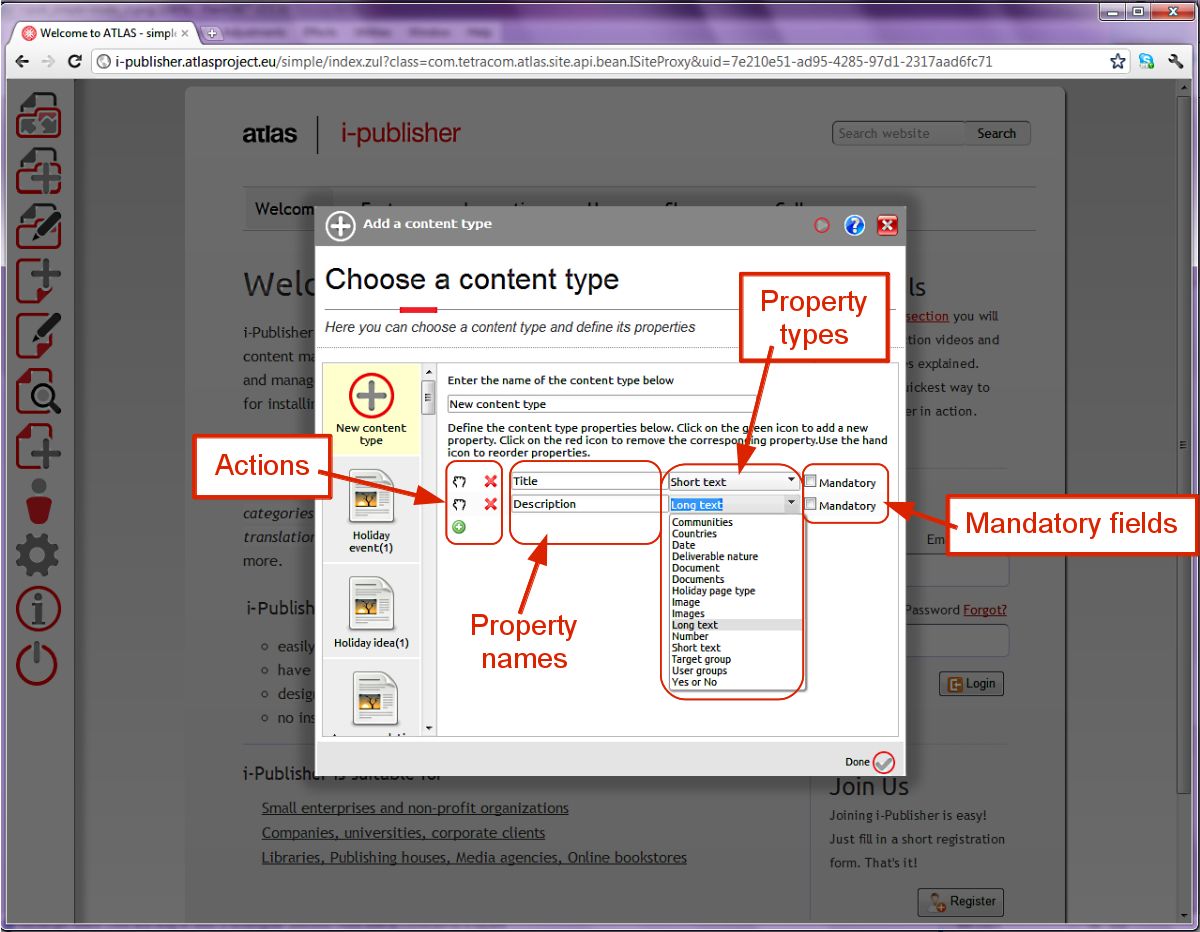The image size is (1200, 932).
Task: Show the info icon panel in the sidebar
Action: coord(39,609)
